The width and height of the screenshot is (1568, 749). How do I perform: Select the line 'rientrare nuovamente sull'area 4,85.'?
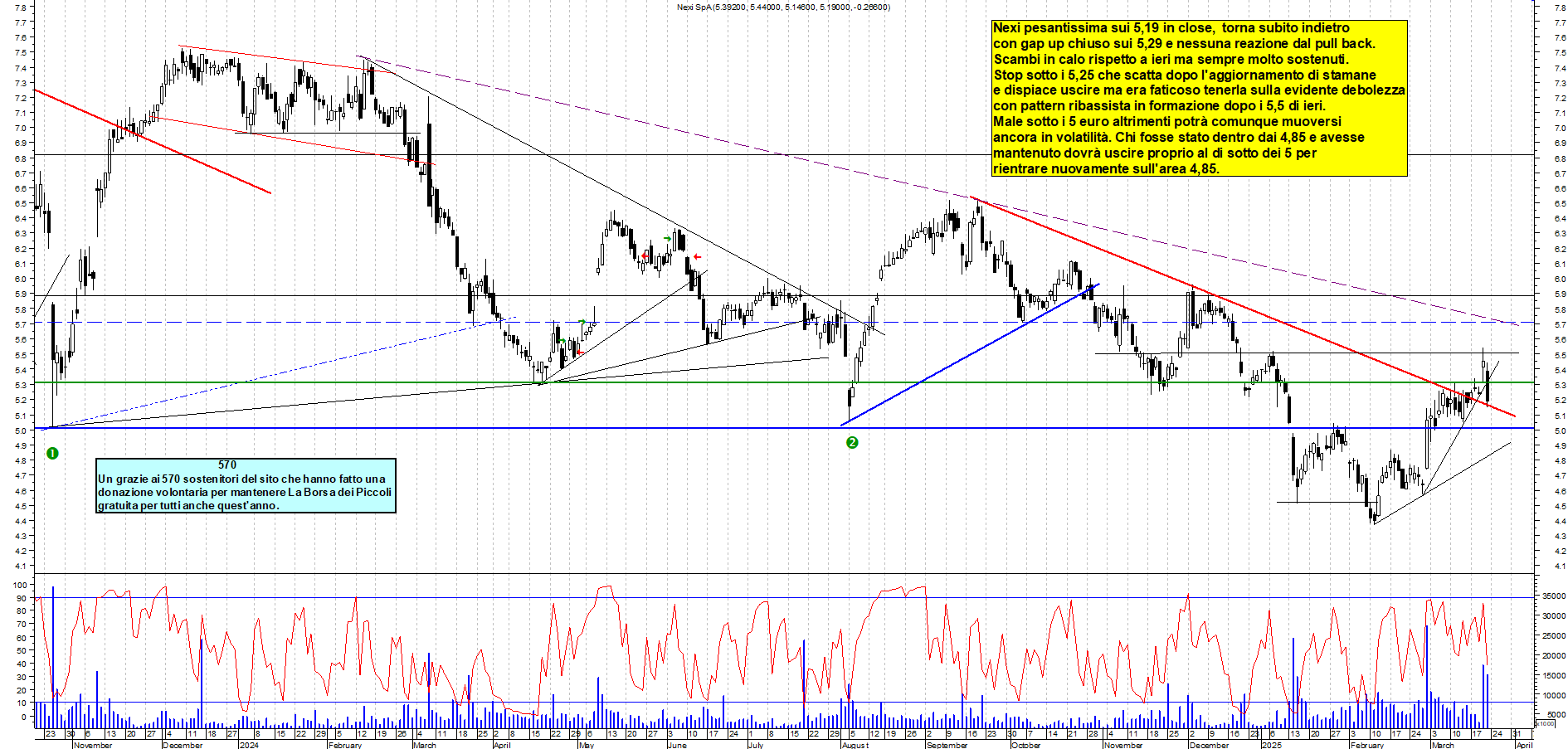coord(1106,168)
